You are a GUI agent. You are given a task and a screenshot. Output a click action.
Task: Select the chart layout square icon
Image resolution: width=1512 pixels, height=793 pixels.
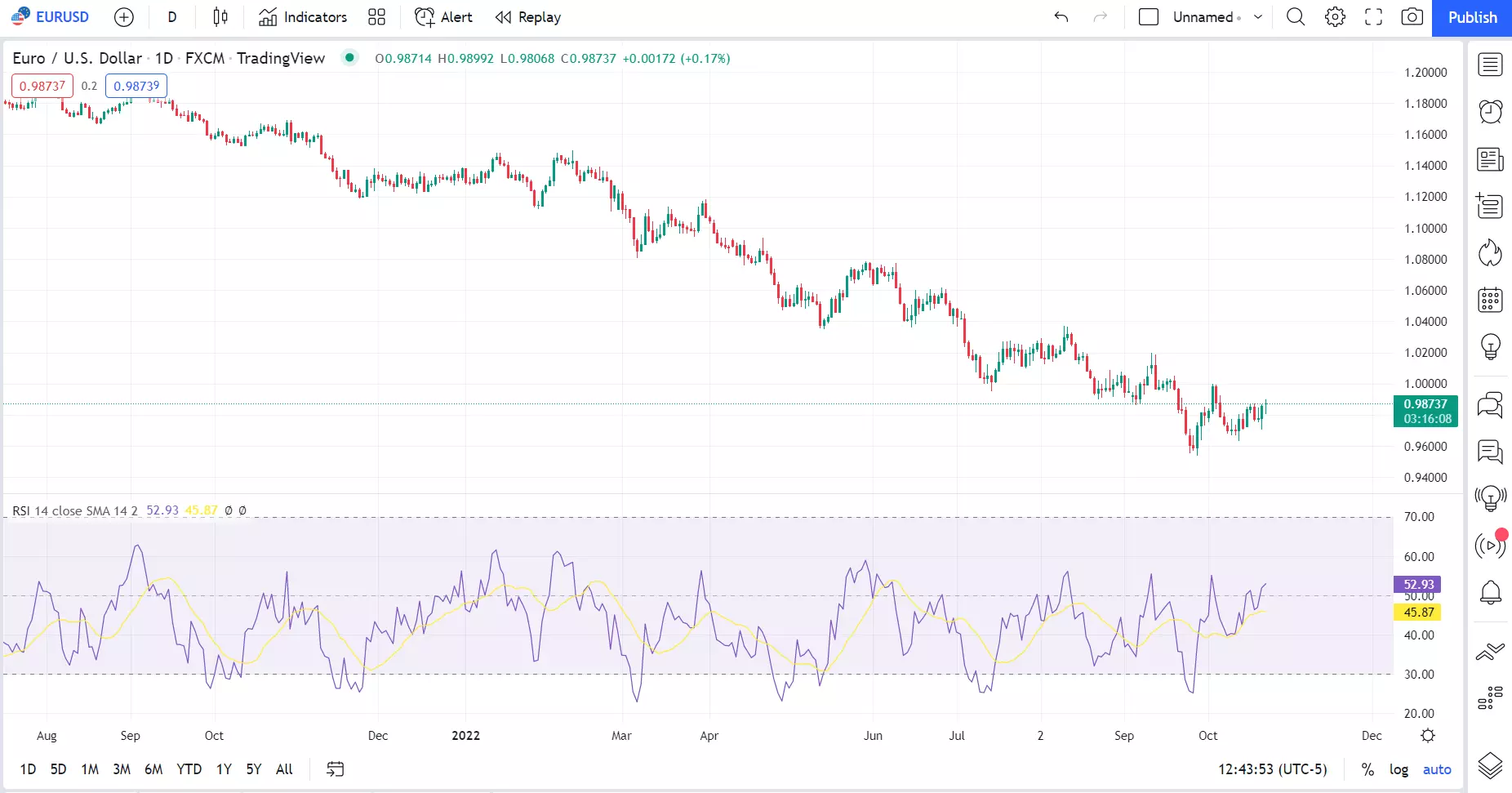click(1149, 17)
